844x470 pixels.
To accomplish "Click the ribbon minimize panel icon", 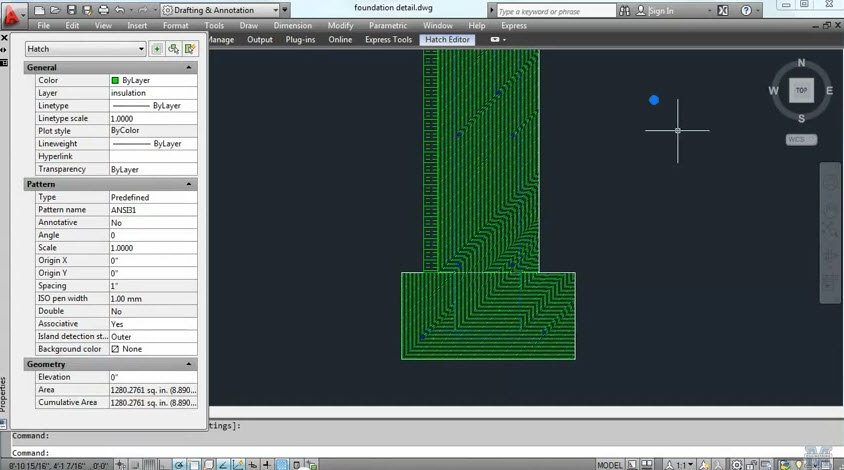I will (495, 39).
